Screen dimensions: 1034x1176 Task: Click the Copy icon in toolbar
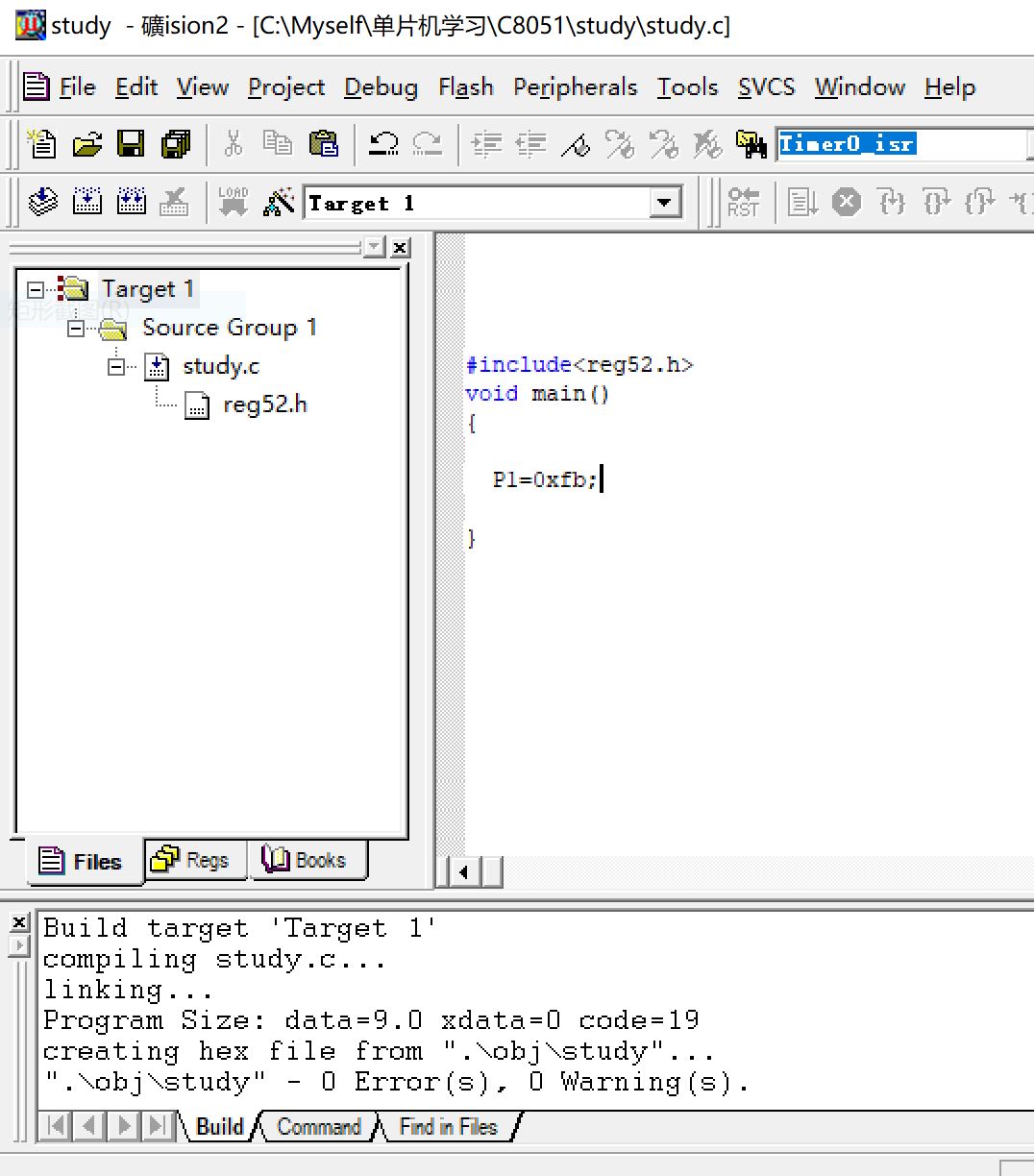(278, 143)
